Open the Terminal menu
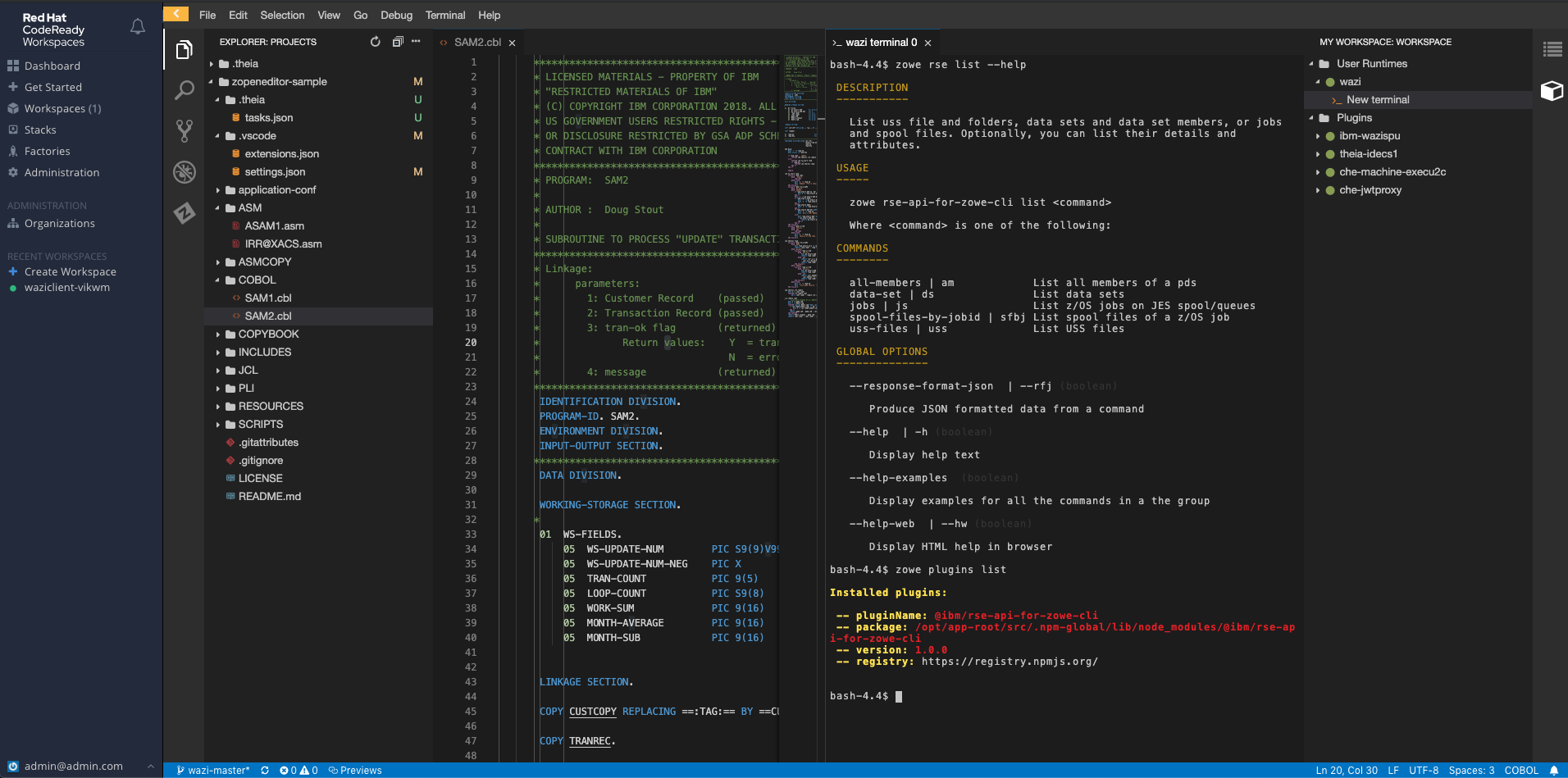This screenshot has width=1568, height=778. point(445,15)
